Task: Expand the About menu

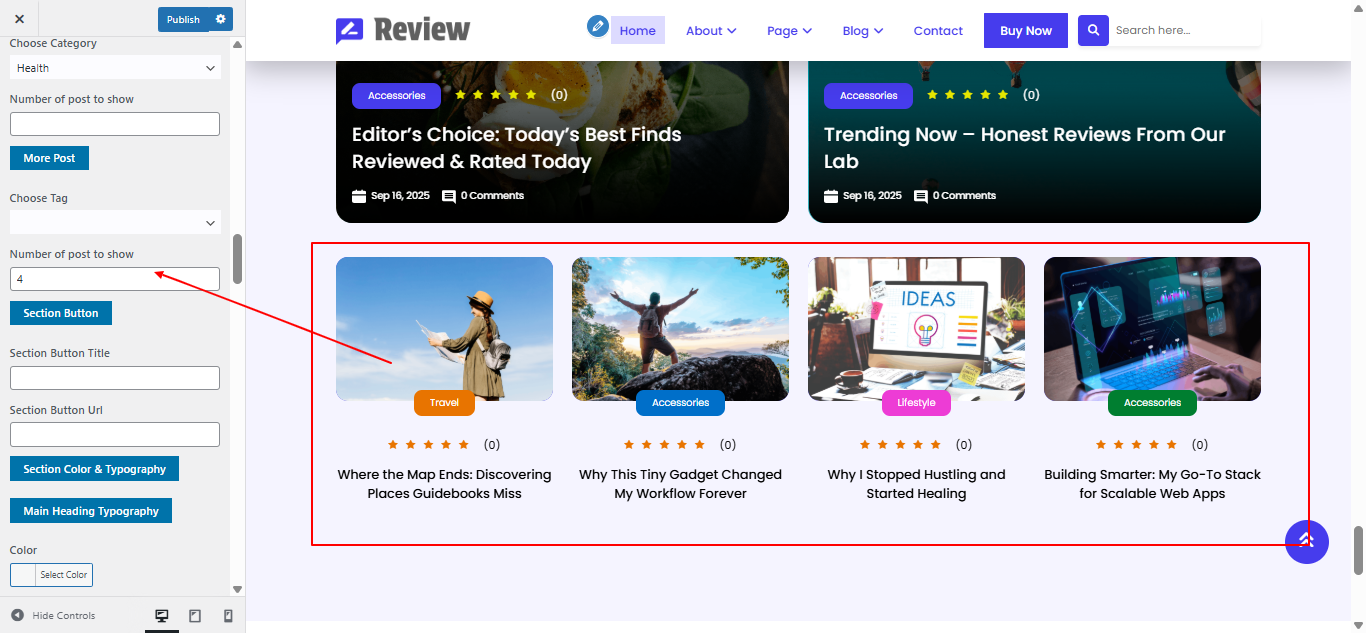Action: (x=711, y=31)
